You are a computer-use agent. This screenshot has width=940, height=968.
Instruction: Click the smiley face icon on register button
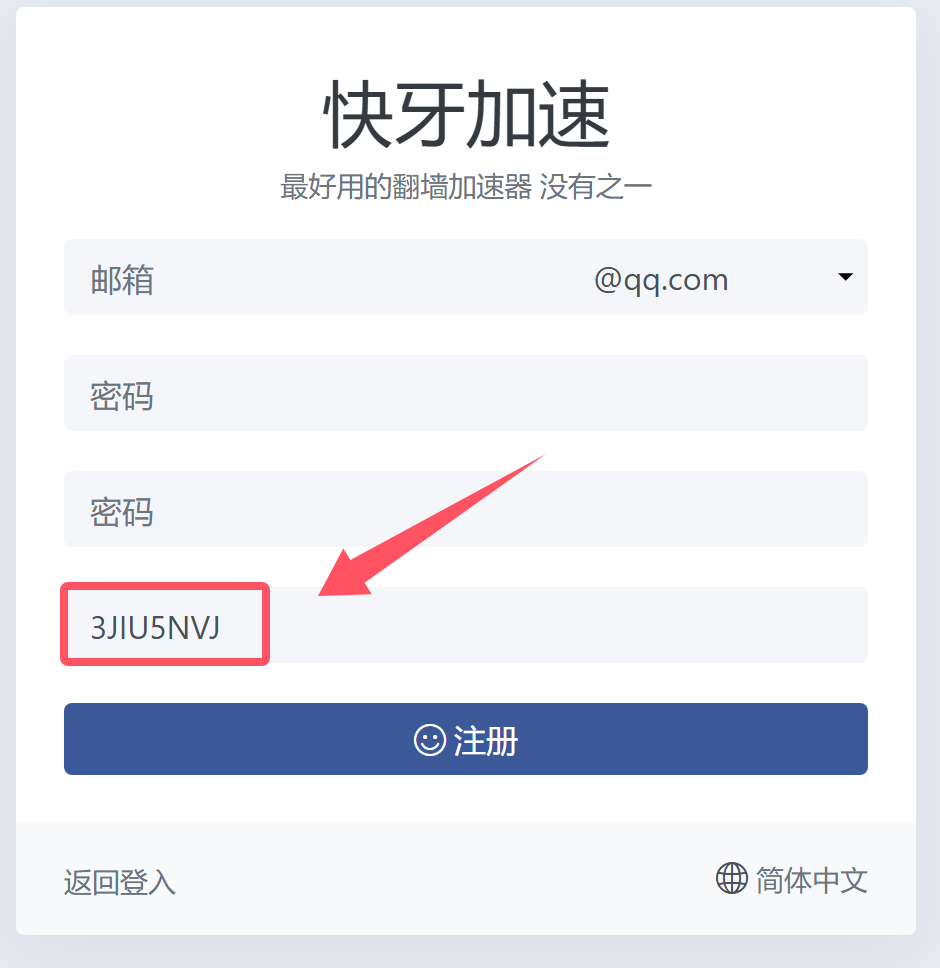pyautogui.click(x=430, y=740)
